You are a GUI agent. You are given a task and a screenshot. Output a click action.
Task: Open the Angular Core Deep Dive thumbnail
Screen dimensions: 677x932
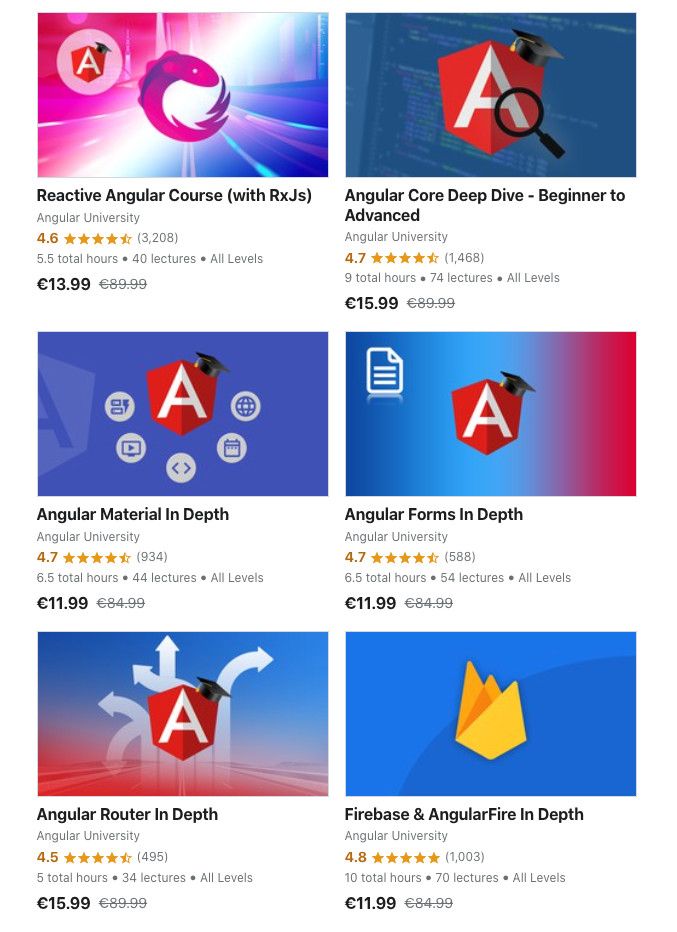click(490, 95)
